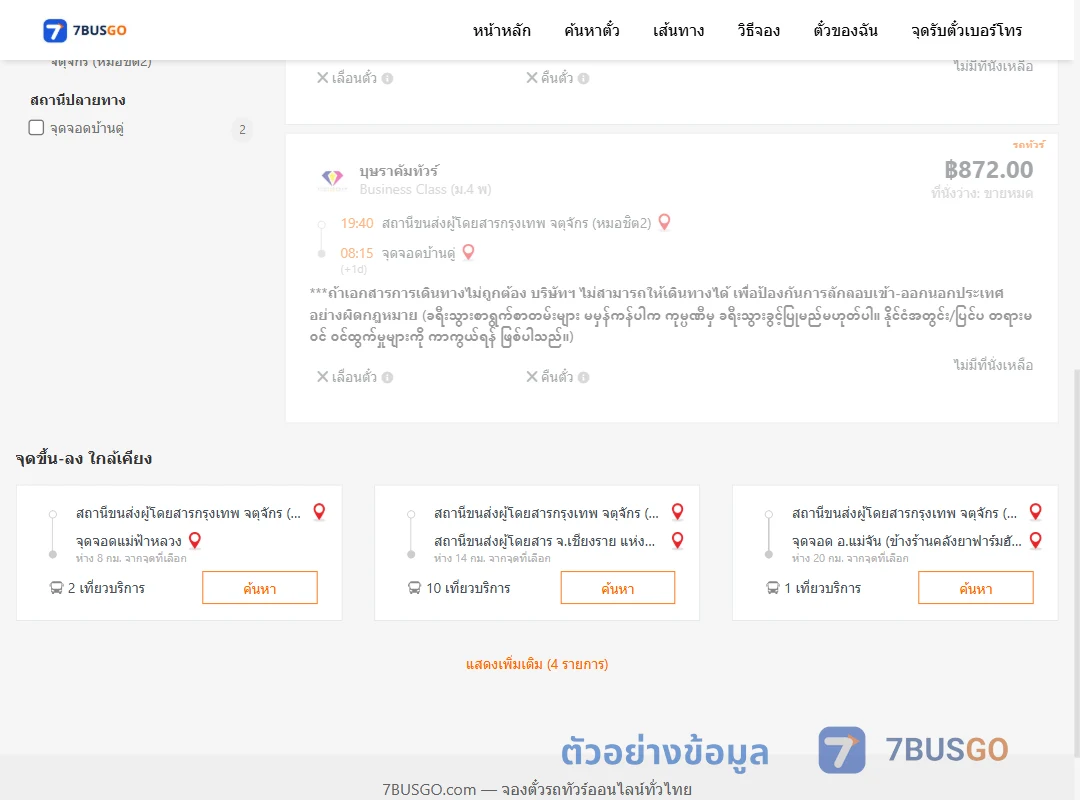Viewport: 1080px width, 800px height.
Task: Open the จุดรับตั๋วเบอร์โทร menu item
Action: pos(966,30)
